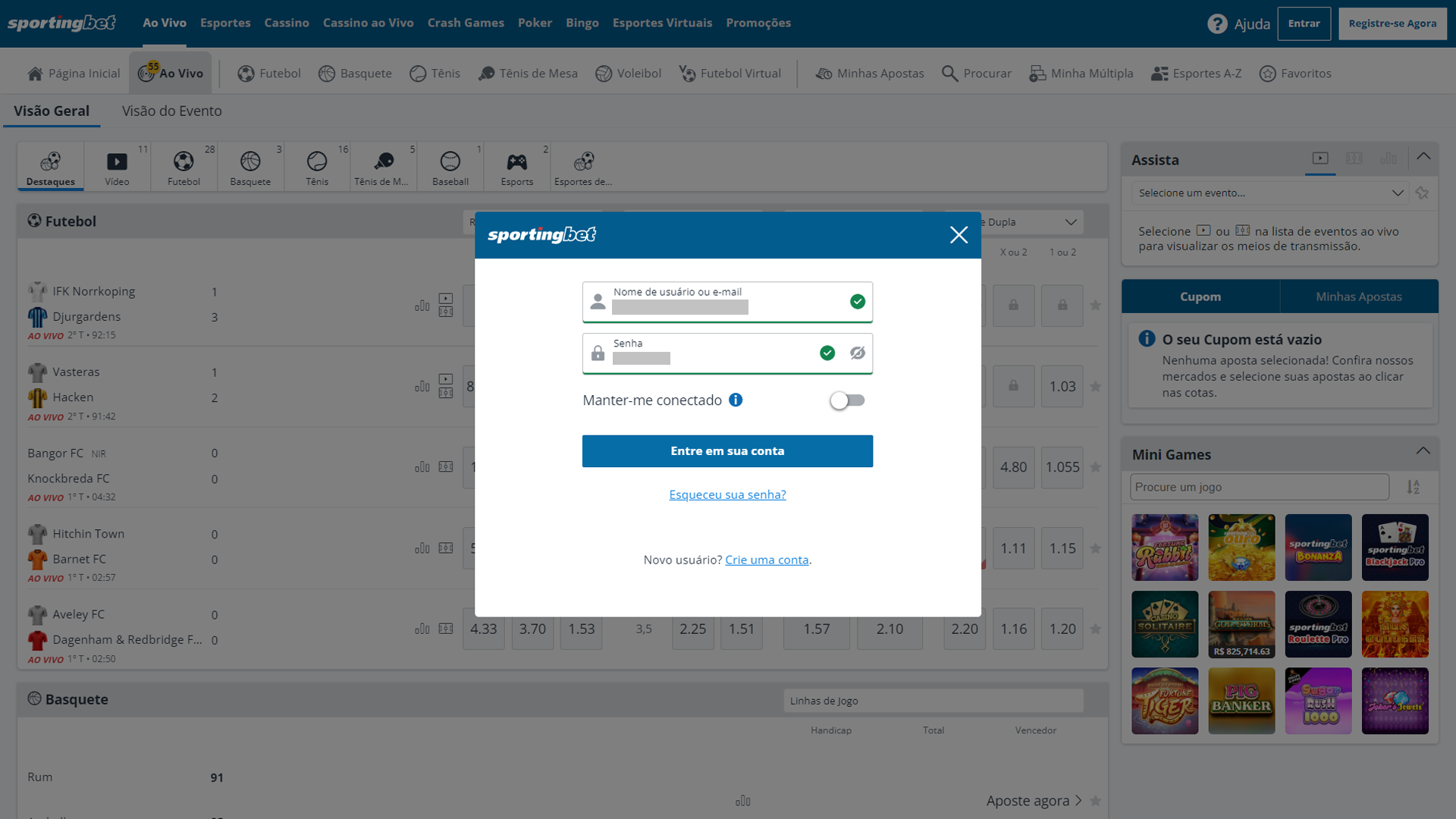Click the Ajuda help icon
Image resolution: width=1456 pixels, height=819 pixels.
(1217, 24)
